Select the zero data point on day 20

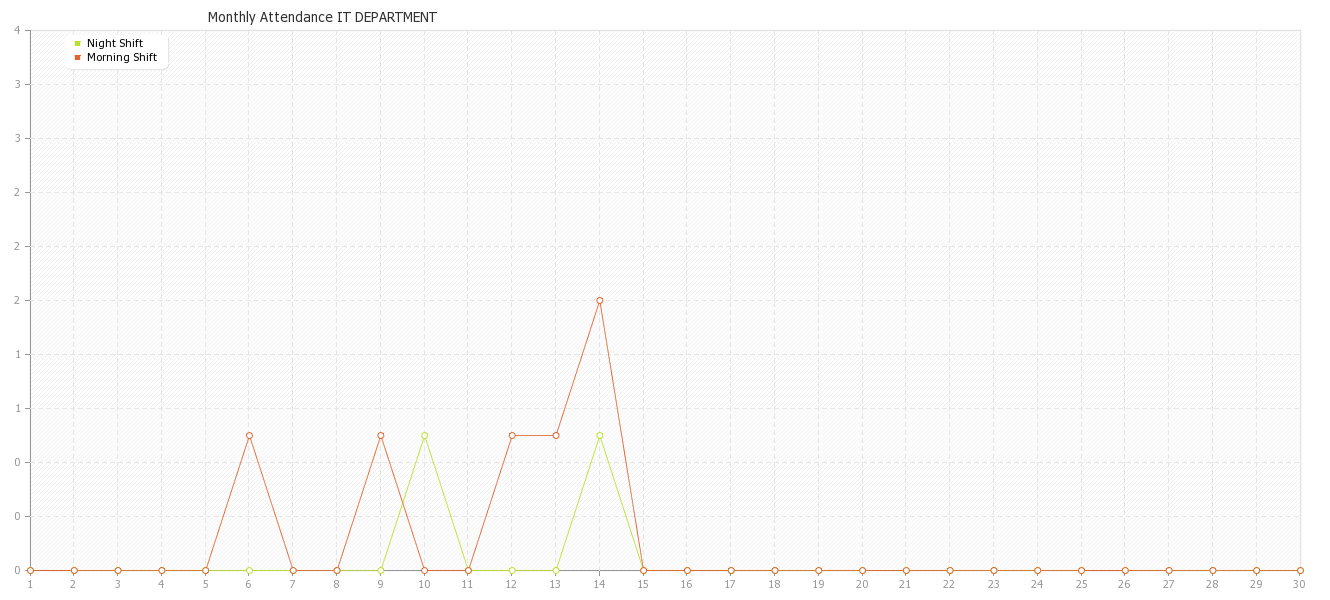pyautogui.click(x=862, y=570)
